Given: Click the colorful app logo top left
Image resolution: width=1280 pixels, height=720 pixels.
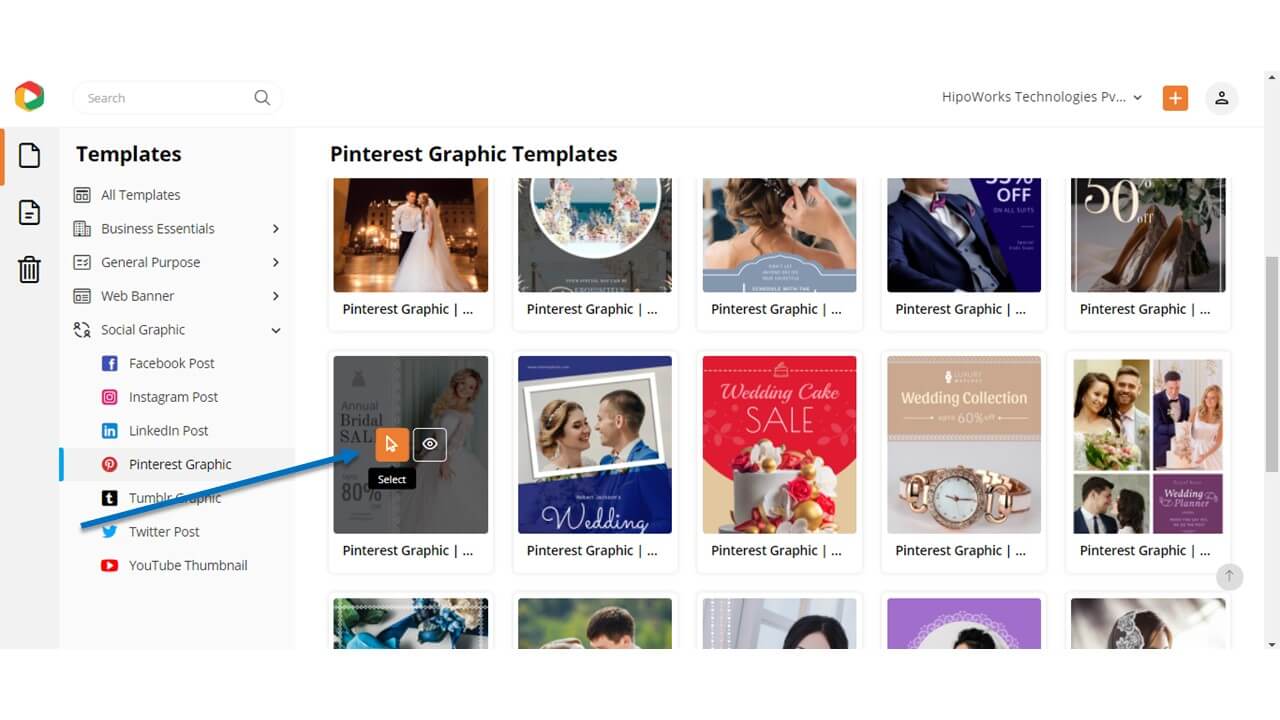Looking at the screenshot, I should [x=29, y=96].
